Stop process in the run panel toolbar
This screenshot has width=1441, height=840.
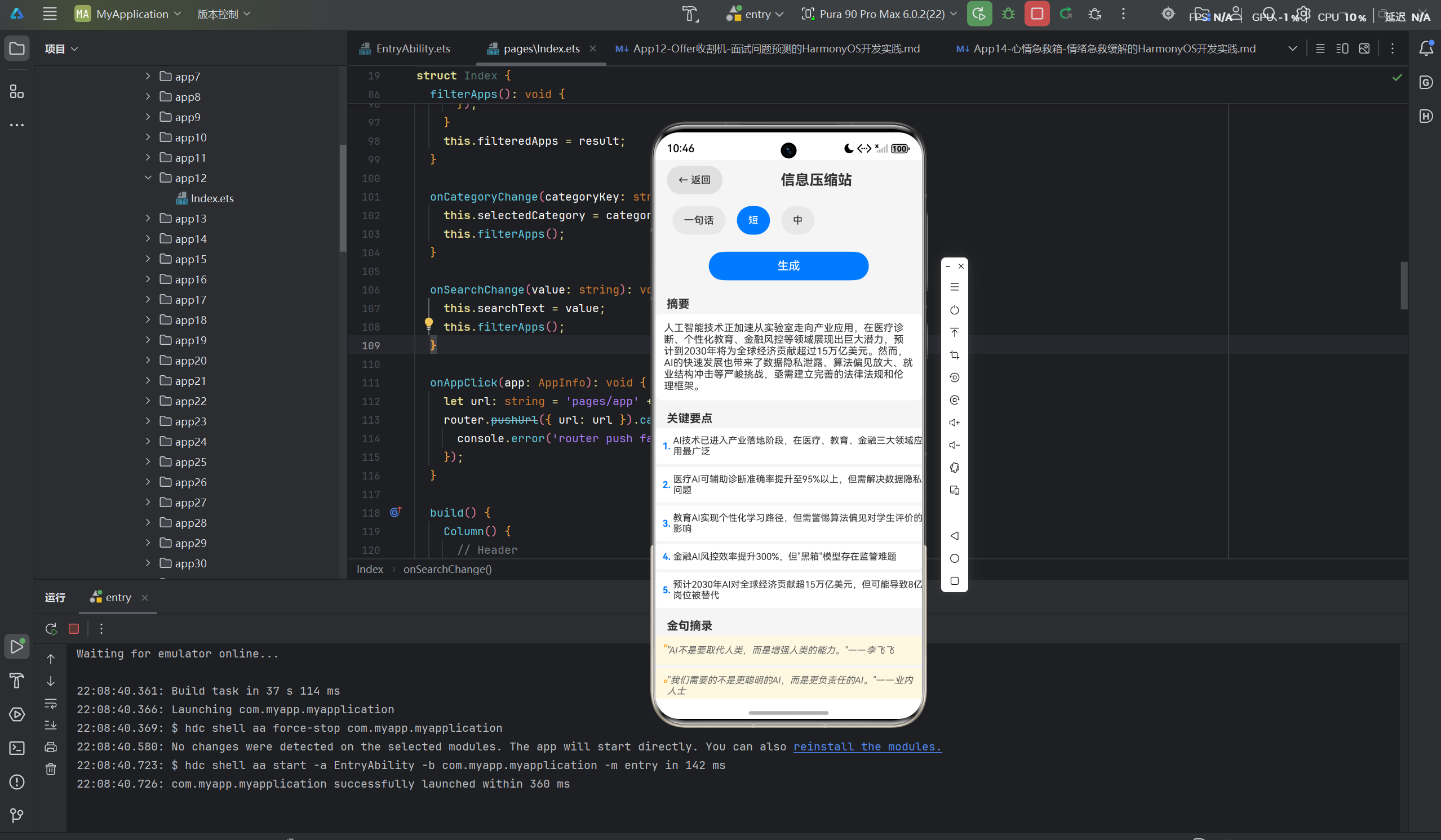74,628
